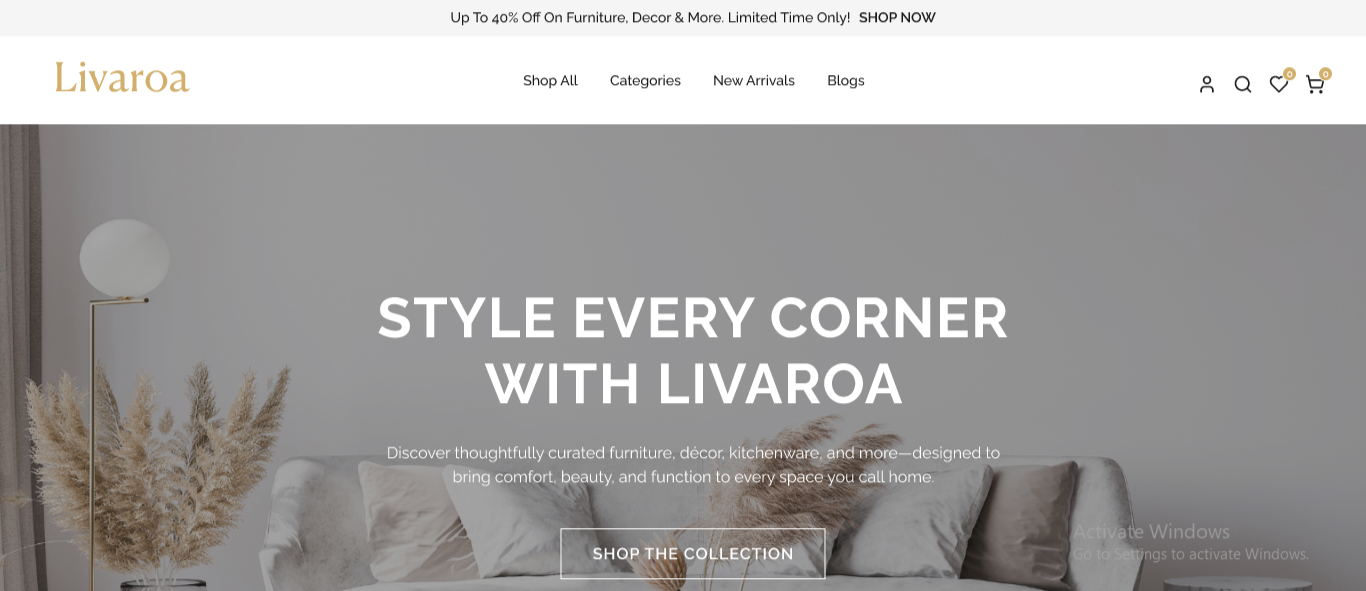Open the search magnifier icon
This screenshot has height=591, width=1366.
tap(1243, 84)
